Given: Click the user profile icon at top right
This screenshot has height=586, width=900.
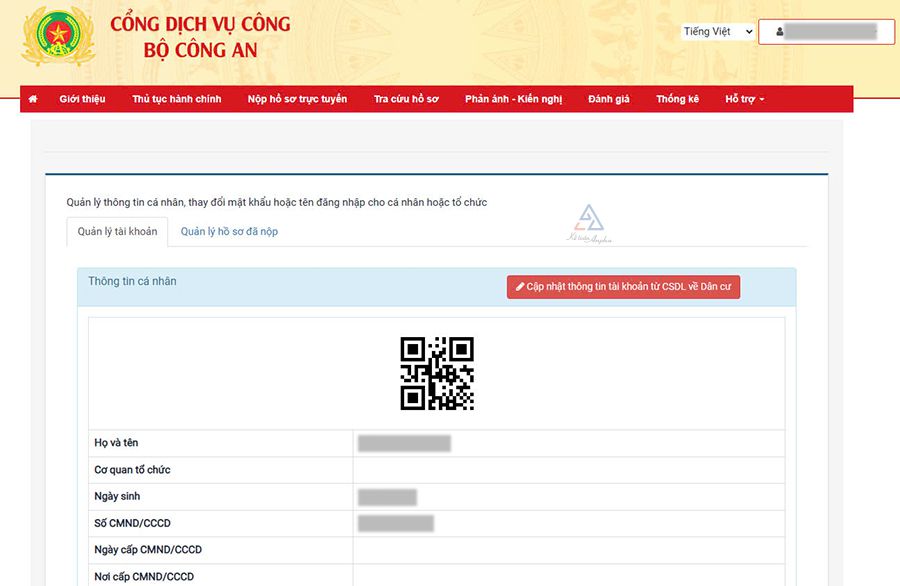Looking at the screenshot, I should 779,32.
